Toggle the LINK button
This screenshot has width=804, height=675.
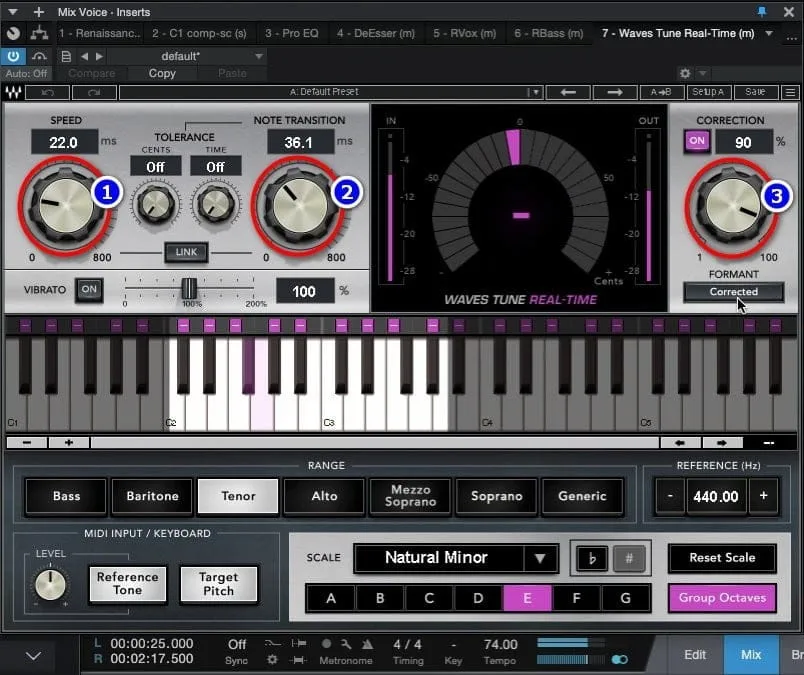point(186,252)
